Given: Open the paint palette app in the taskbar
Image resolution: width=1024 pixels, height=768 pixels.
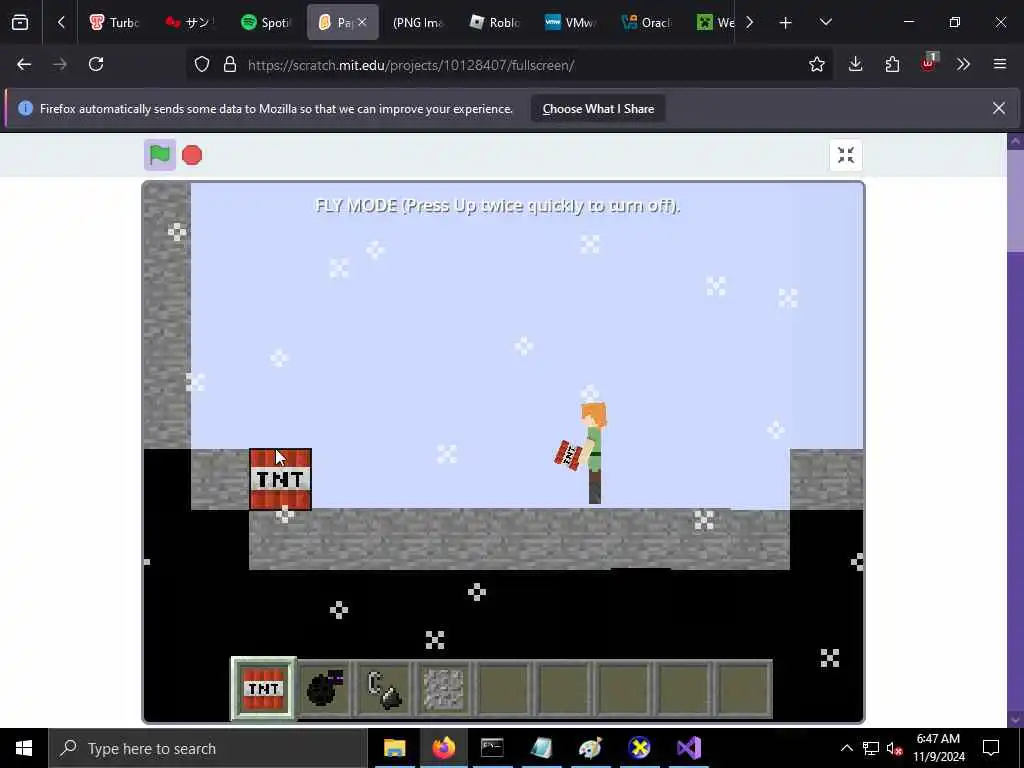Looking at the screenshot, I should point(590,748).
